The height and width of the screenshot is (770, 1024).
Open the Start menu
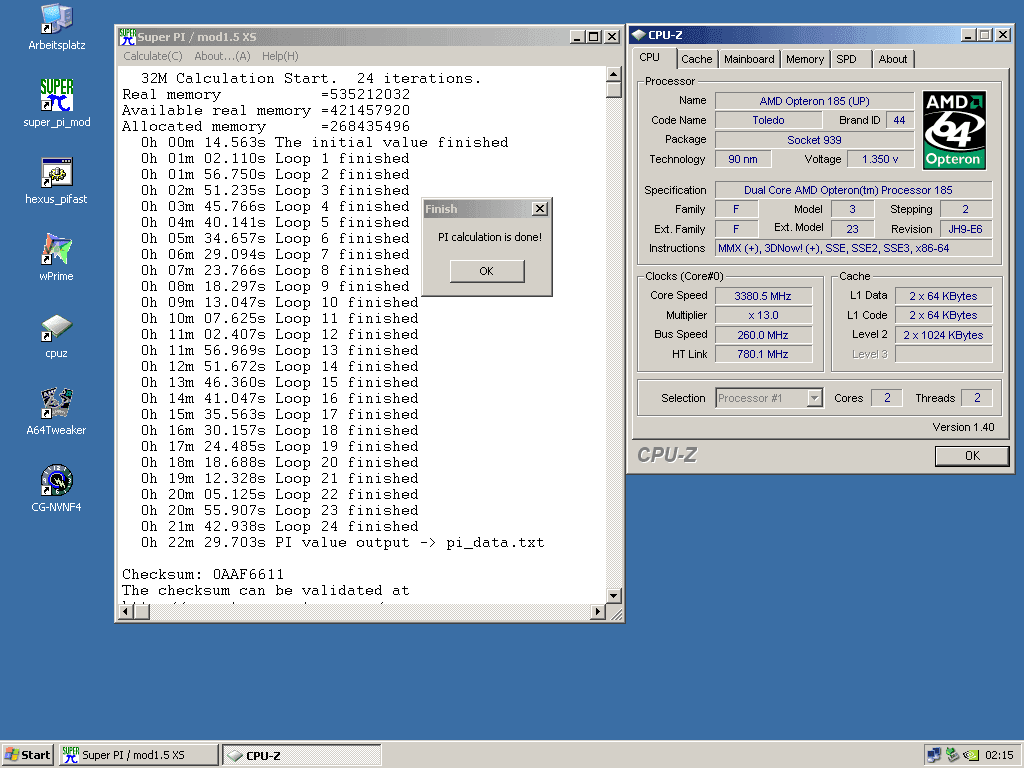[27, 755]
